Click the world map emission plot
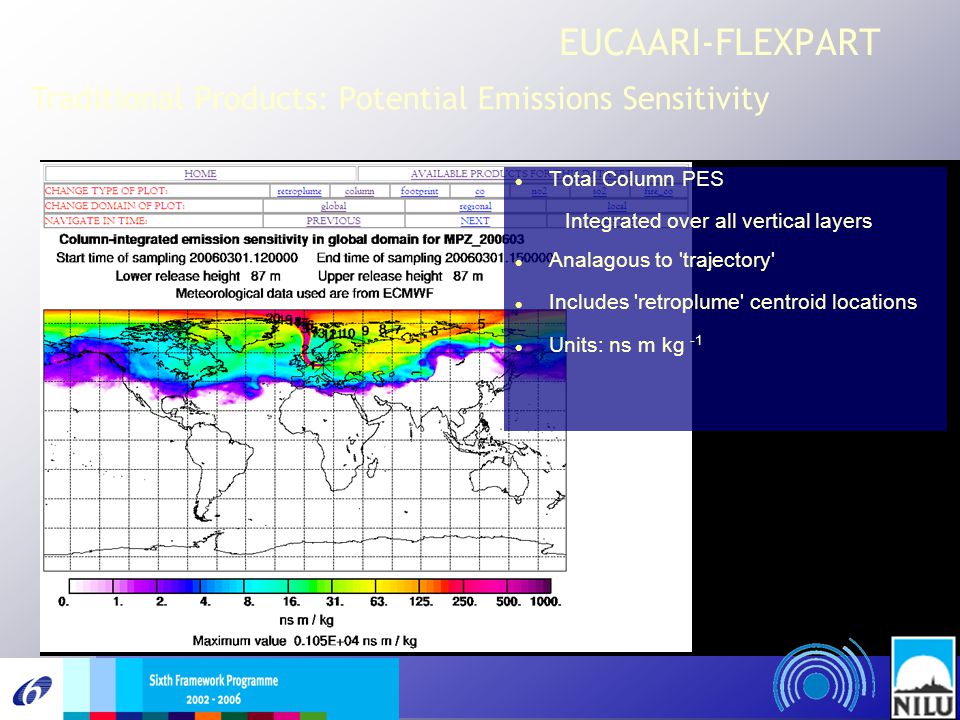This screenshot has width=960, height=720. coord(304,440)
